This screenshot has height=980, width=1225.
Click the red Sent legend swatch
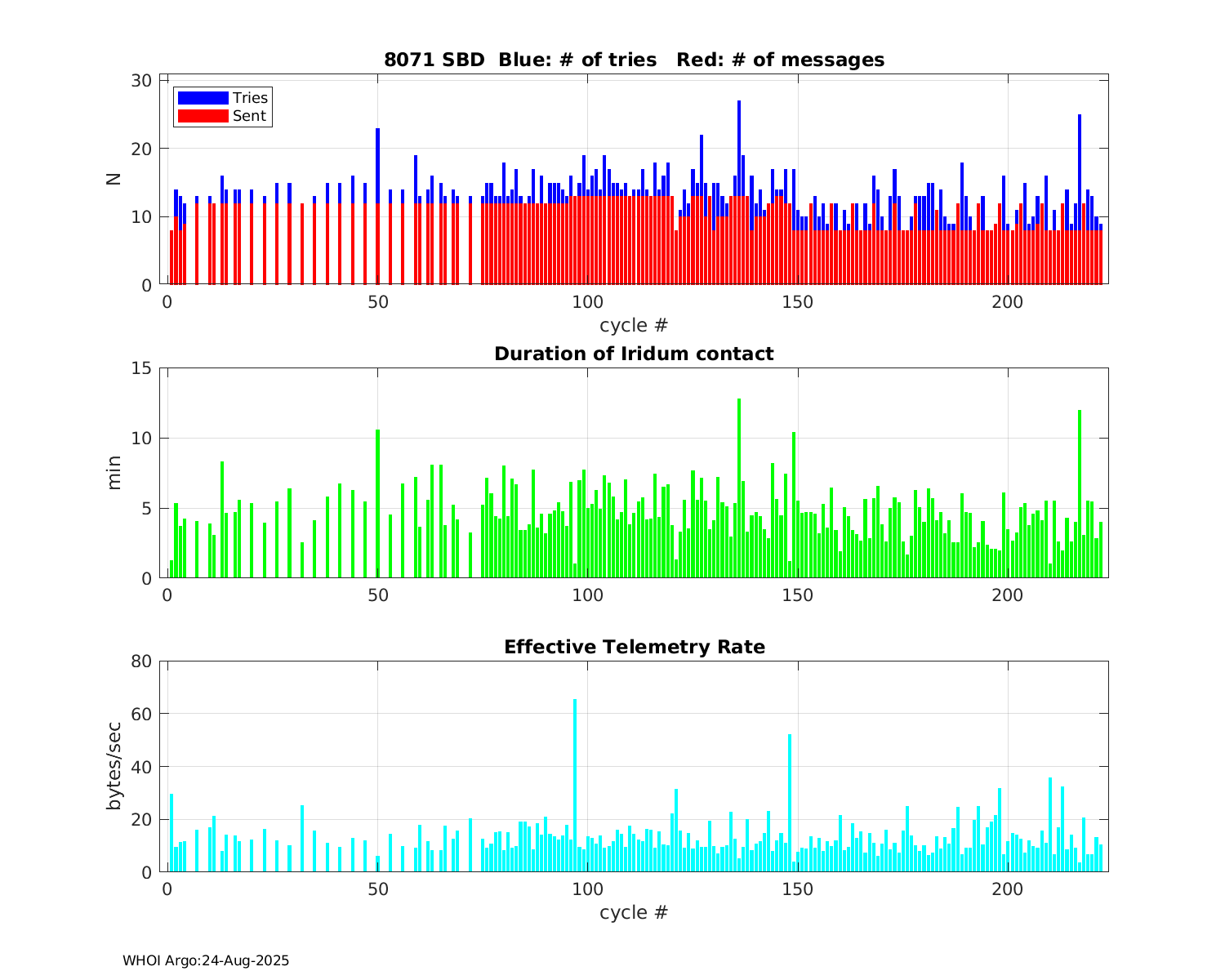[203, 116]
